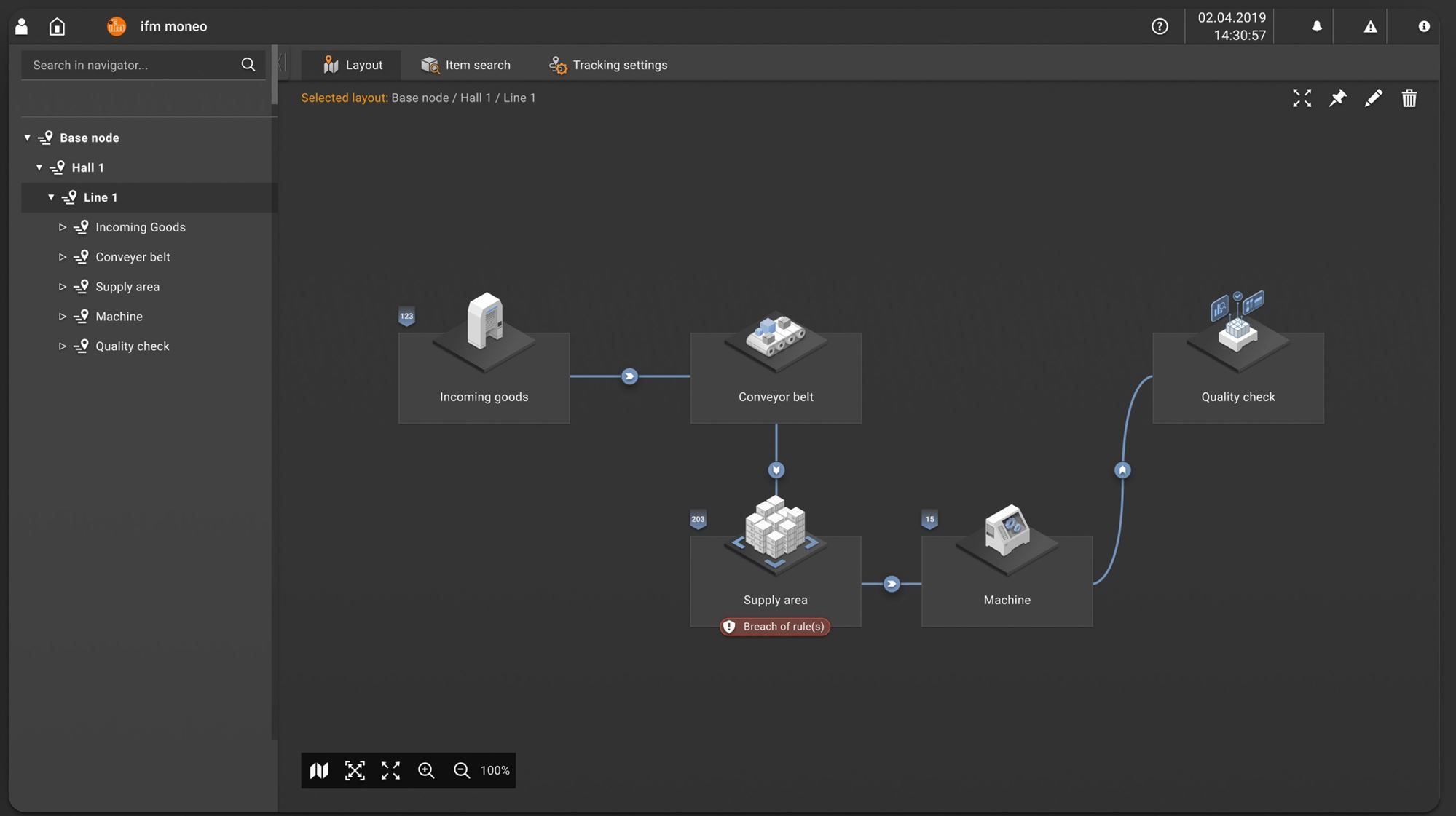1456x816 pixels.
Task: Select Hall 1 in navigator
Action: tap(87, 167)
